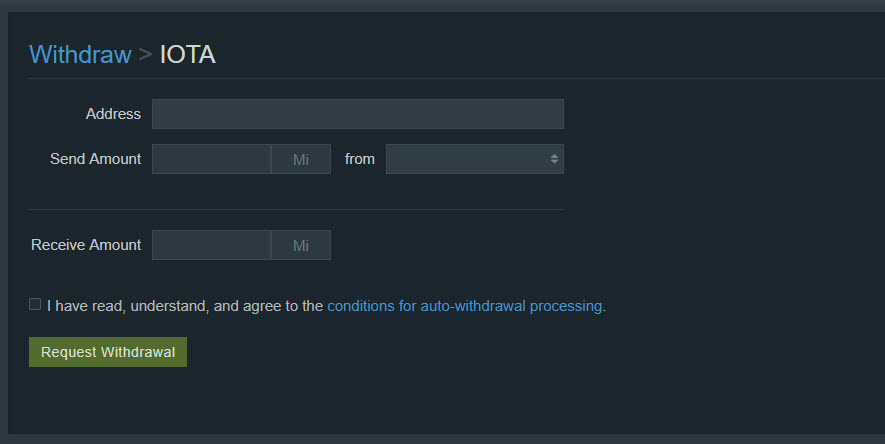The image size is (885, 444).
Task: Click the line under the Withdraw heading
Action: click(x=450, y=78)
